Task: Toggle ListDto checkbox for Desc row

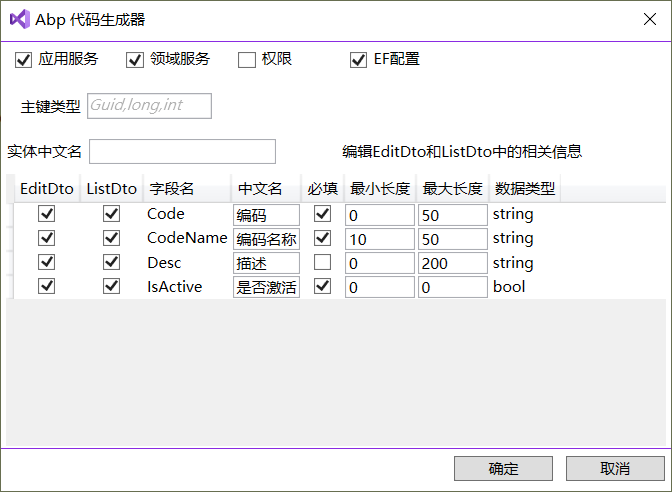Action: click(111, 262)
